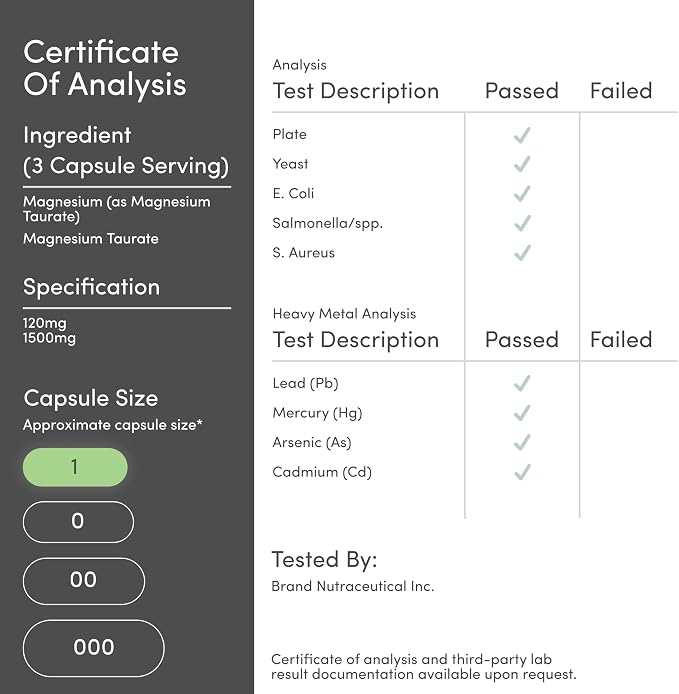
Task: Select capsule size 0 pill
Action: tap(78, 522)
